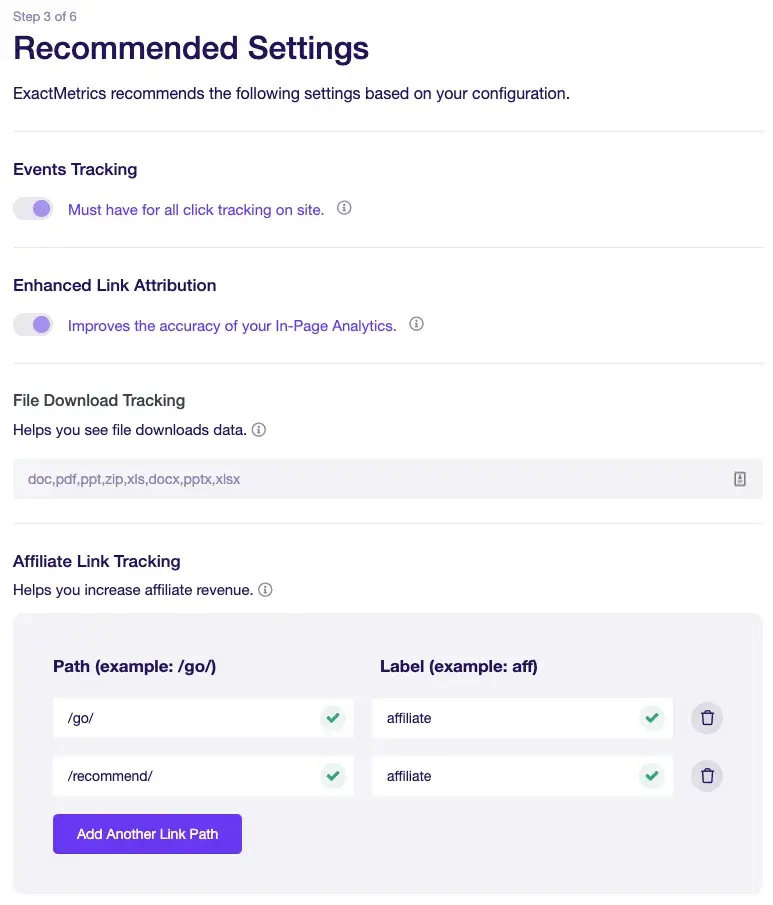The image size is (773, 905).
Task: Click the /go/ path input field
Action: [x=185, y=718]
